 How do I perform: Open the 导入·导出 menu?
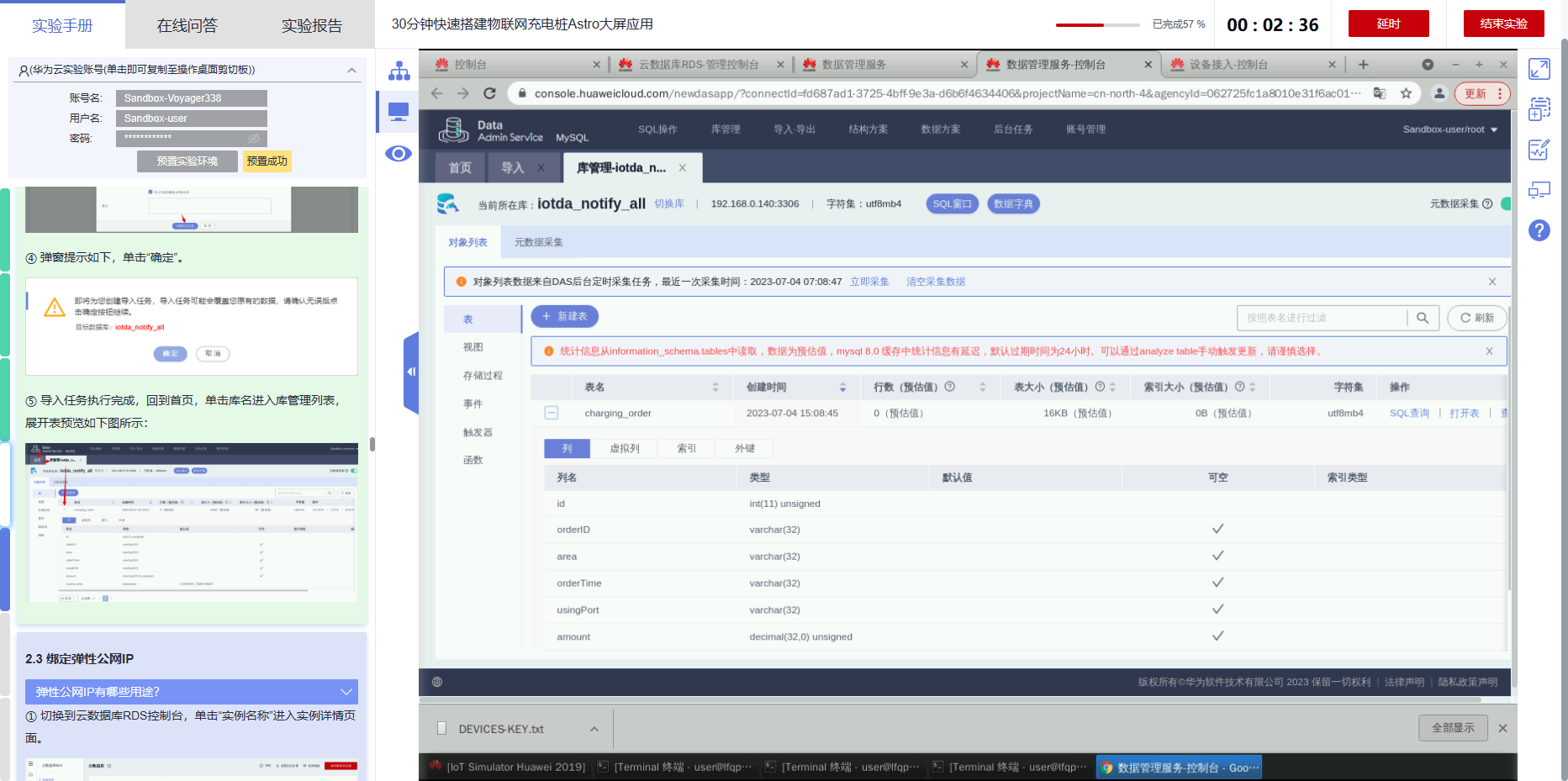[795, 129]
